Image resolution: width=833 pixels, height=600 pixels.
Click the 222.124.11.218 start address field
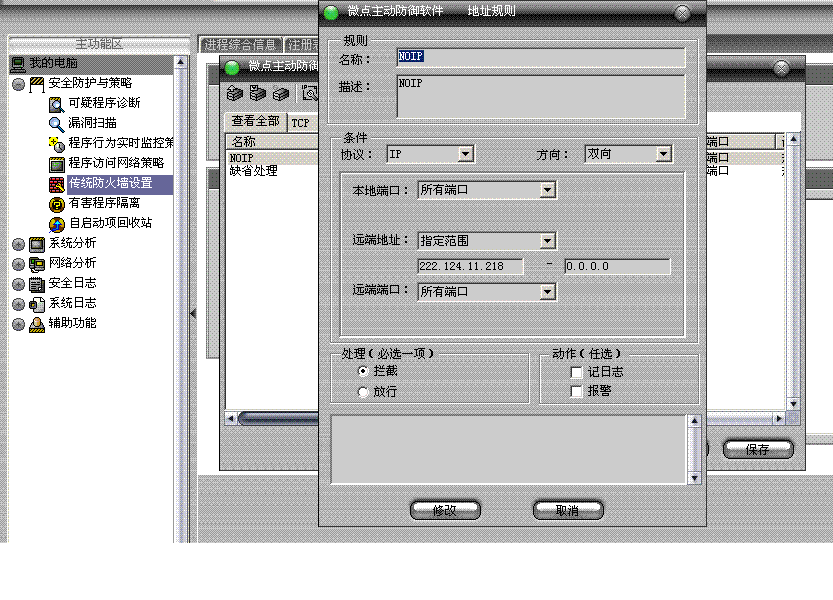pyautogui.click(x=470, y=267)
